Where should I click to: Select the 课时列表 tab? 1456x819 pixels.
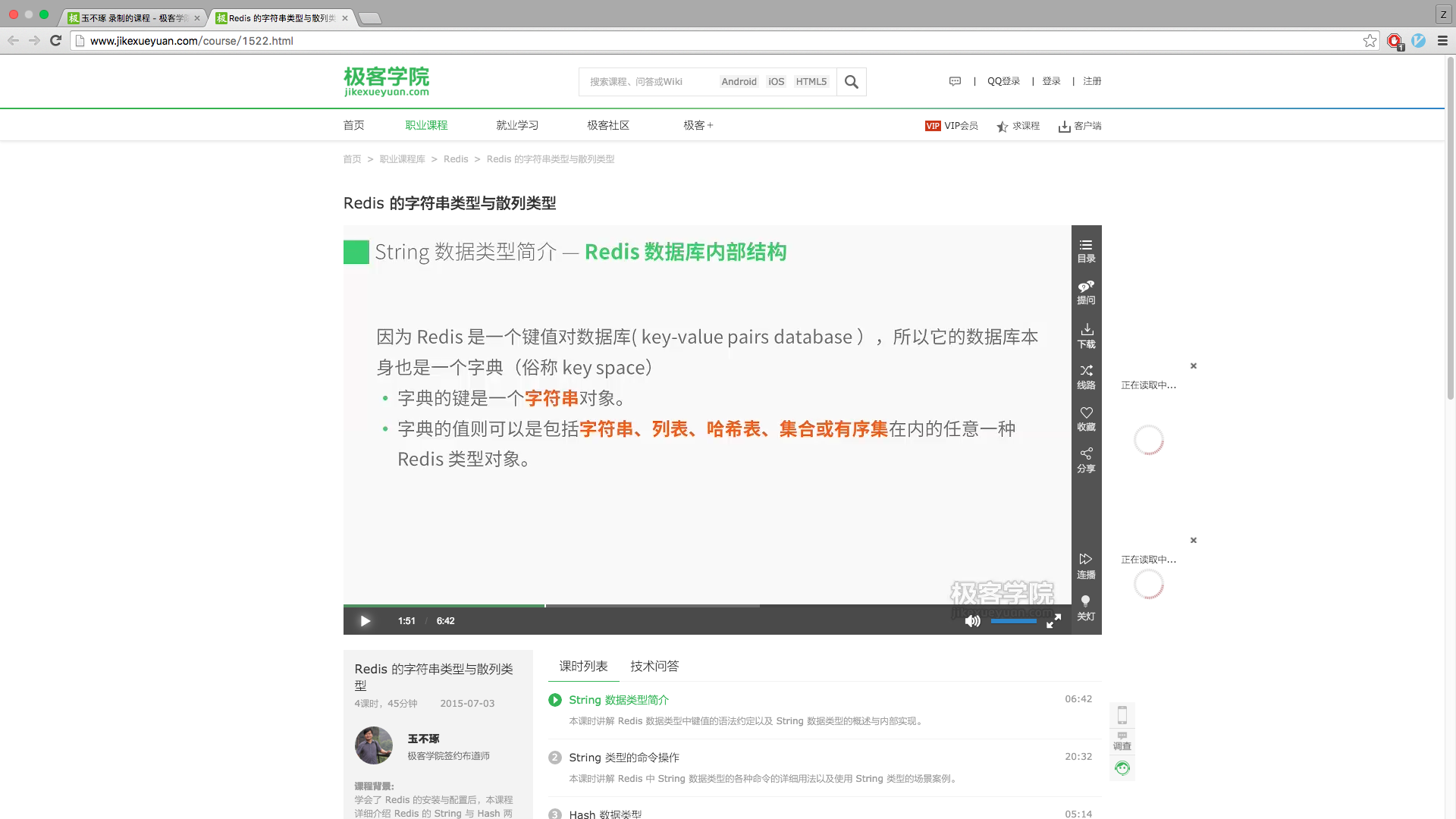(583, 666)
